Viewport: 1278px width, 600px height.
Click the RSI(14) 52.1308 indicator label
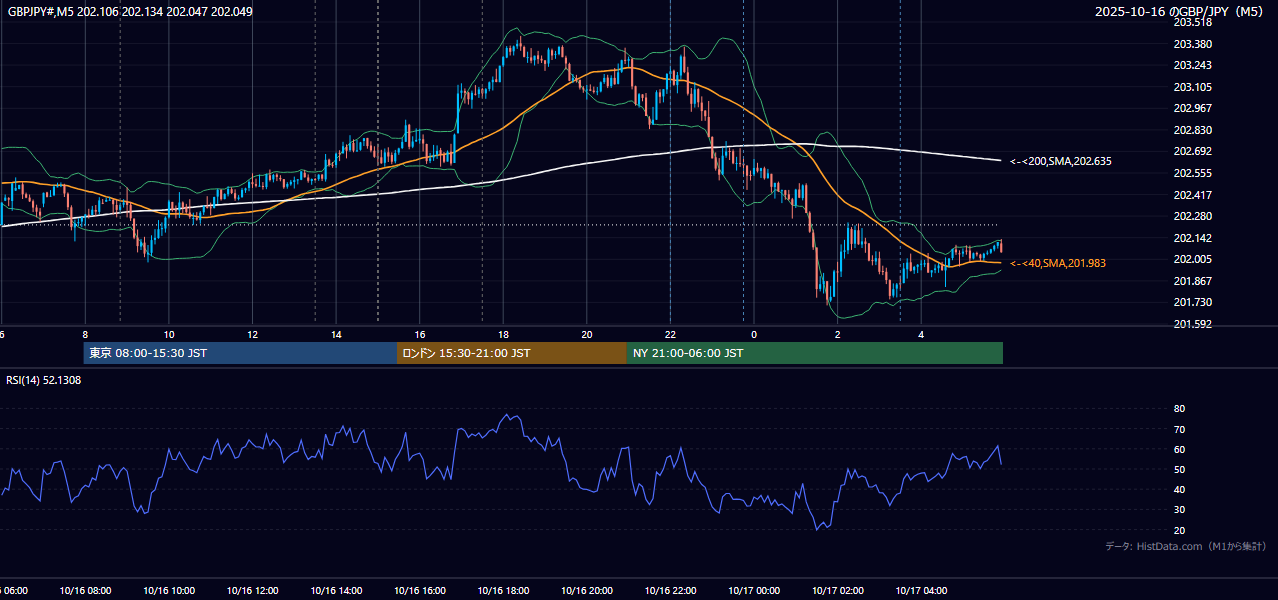[x=44, y=380]
